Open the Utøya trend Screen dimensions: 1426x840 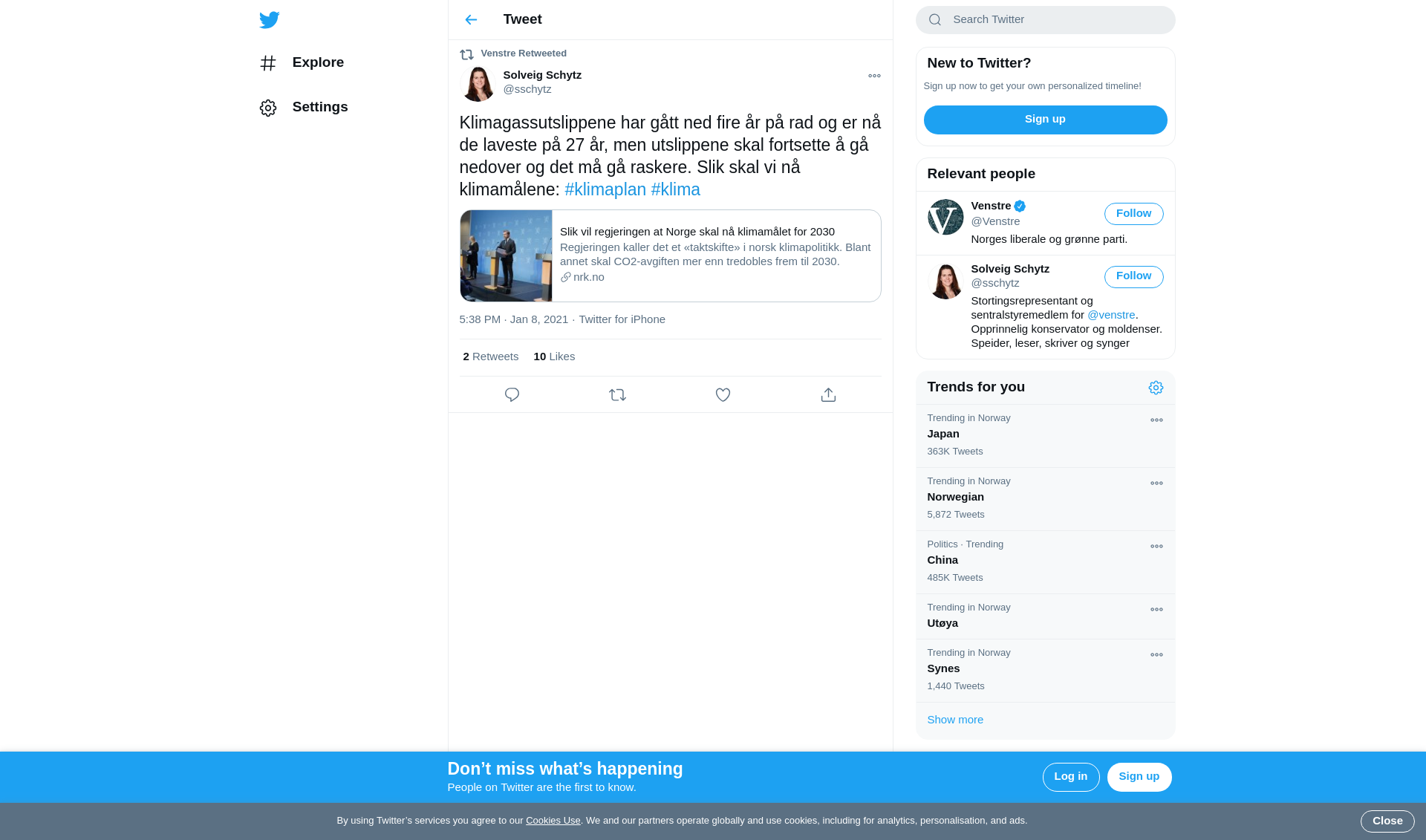(1045, 616)
